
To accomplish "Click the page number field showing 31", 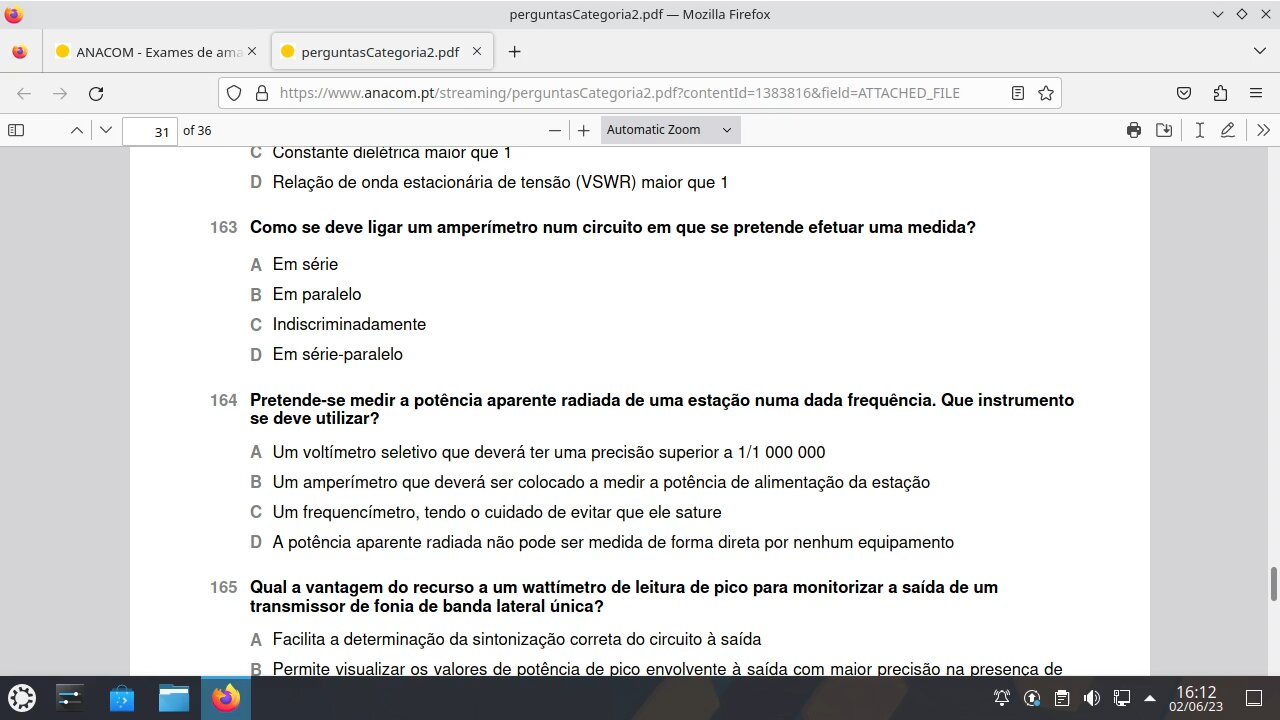I will [x=150, y=131].
